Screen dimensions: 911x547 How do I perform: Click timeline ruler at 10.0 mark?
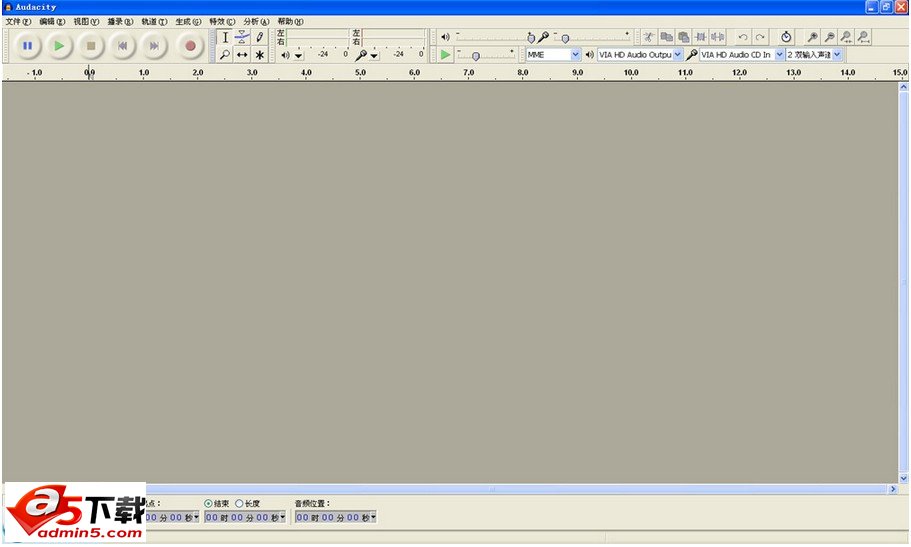[x=631, y=73]
